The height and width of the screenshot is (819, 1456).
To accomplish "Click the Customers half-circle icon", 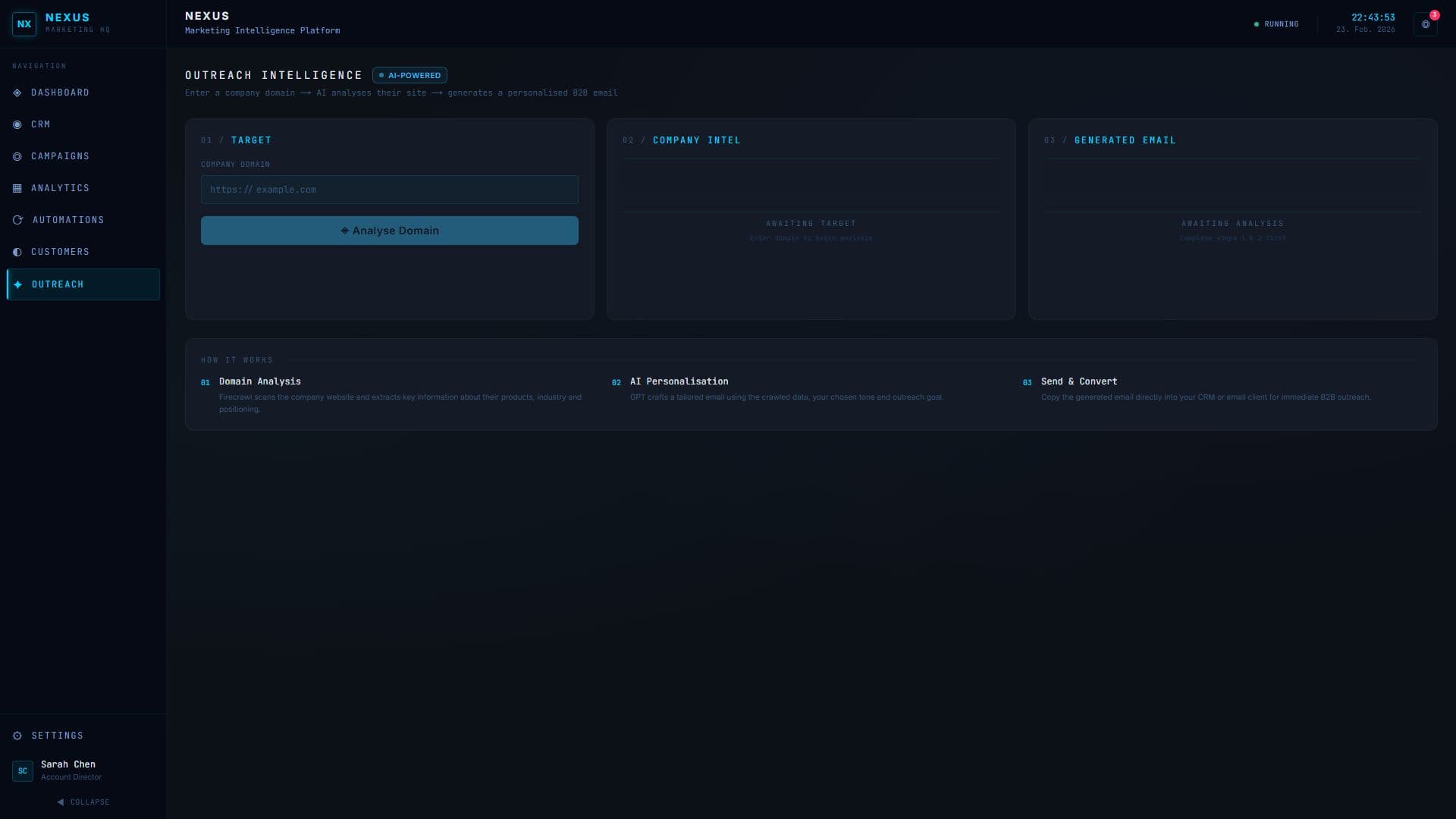I will (x=17, y=252).
